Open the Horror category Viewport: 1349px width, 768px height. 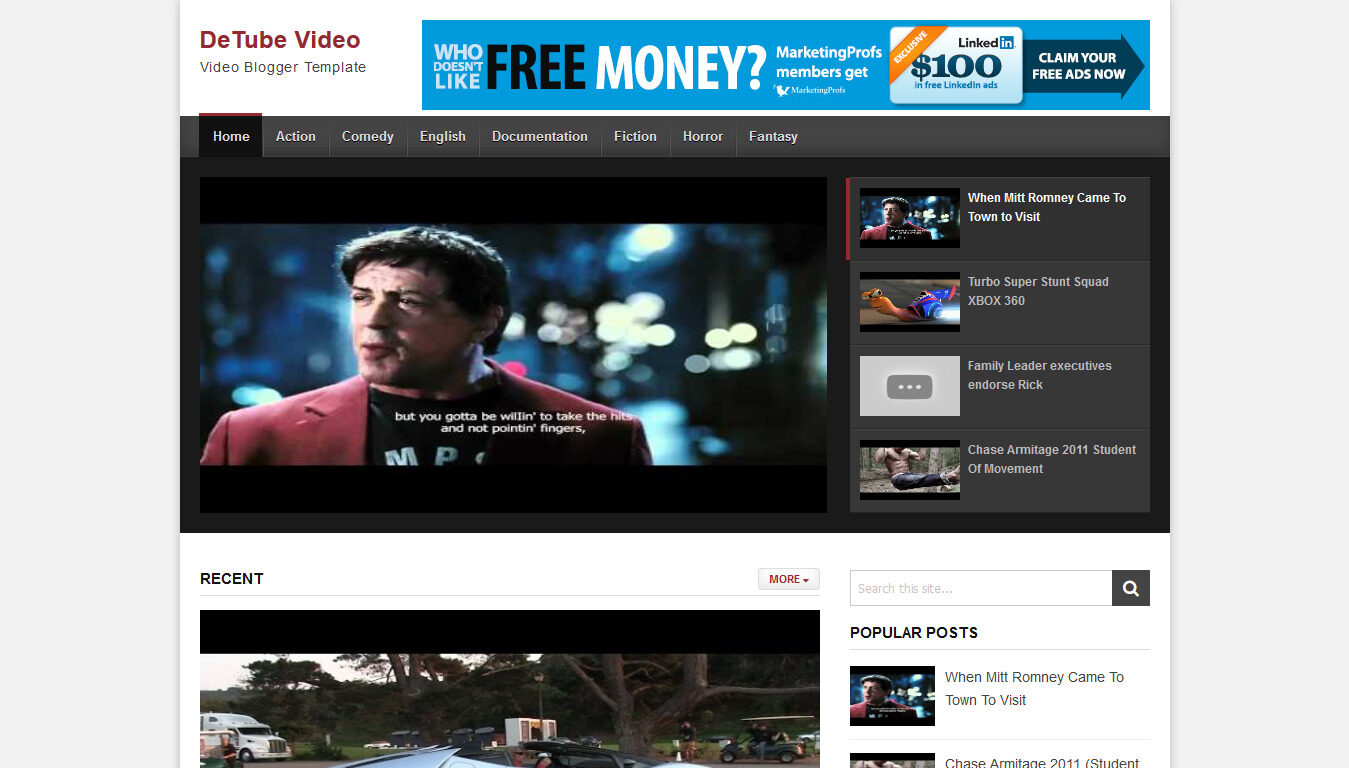[x=703, y=136]
